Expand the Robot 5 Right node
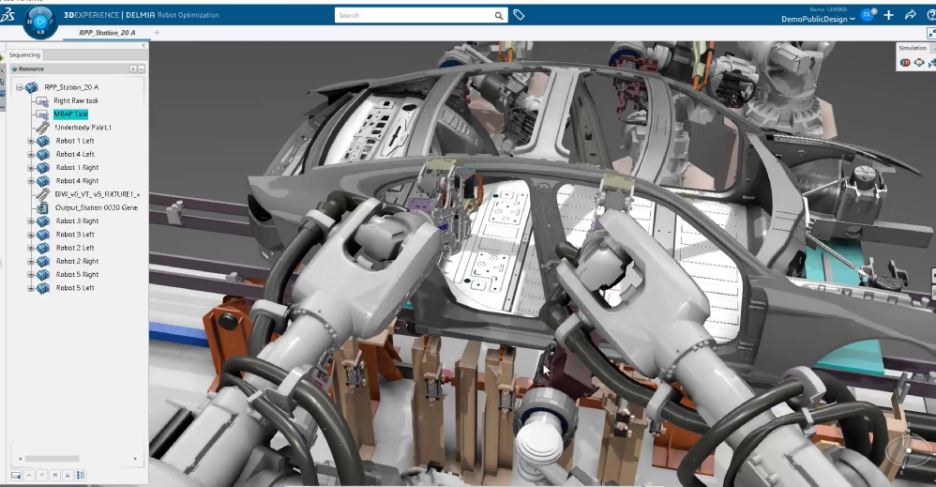This screenshot has height=487, width=936. pyautogui.click(x=30, y=275)
